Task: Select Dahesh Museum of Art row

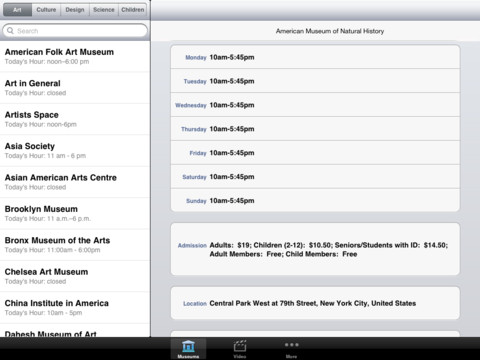Action: pos(75,330)
